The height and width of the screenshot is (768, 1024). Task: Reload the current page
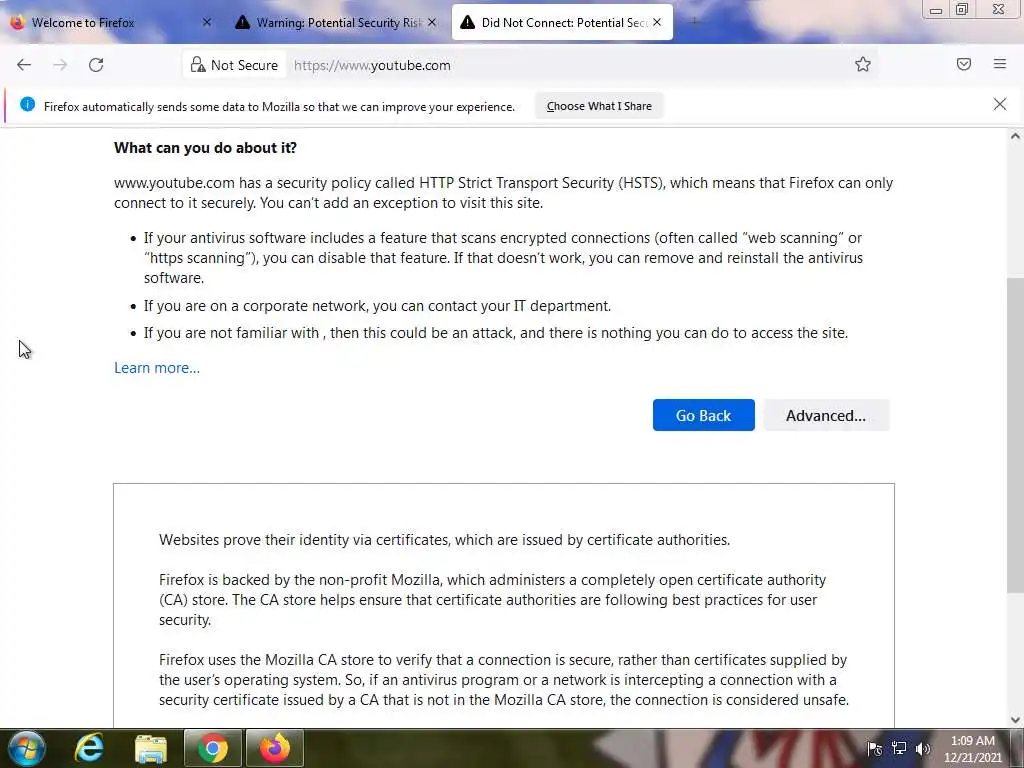(x=96, y=65)
